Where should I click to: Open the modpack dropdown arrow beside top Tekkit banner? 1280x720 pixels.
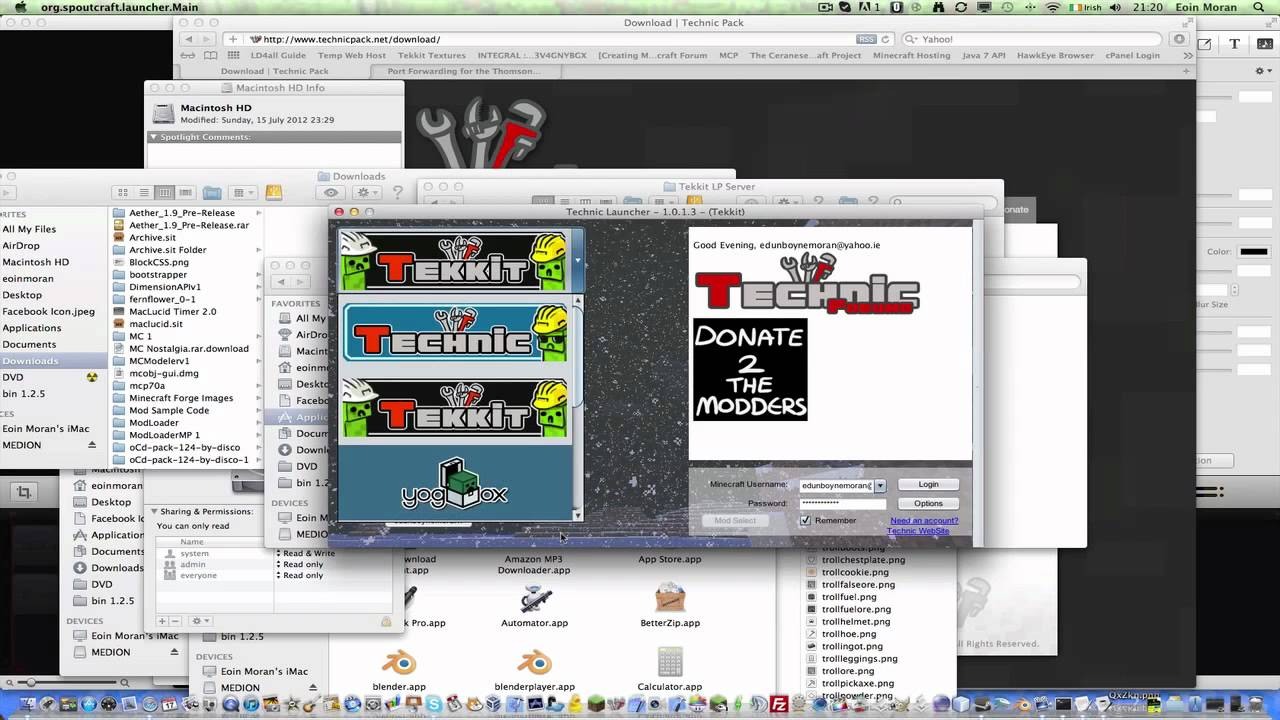click(577, 260)
